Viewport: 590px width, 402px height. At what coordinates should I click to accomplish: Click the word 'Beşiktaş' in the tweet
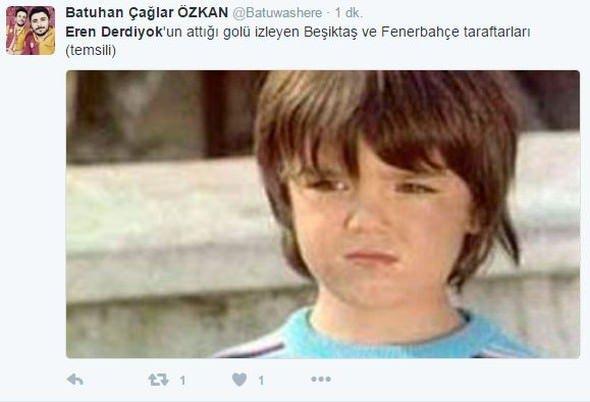coord(331,32)
